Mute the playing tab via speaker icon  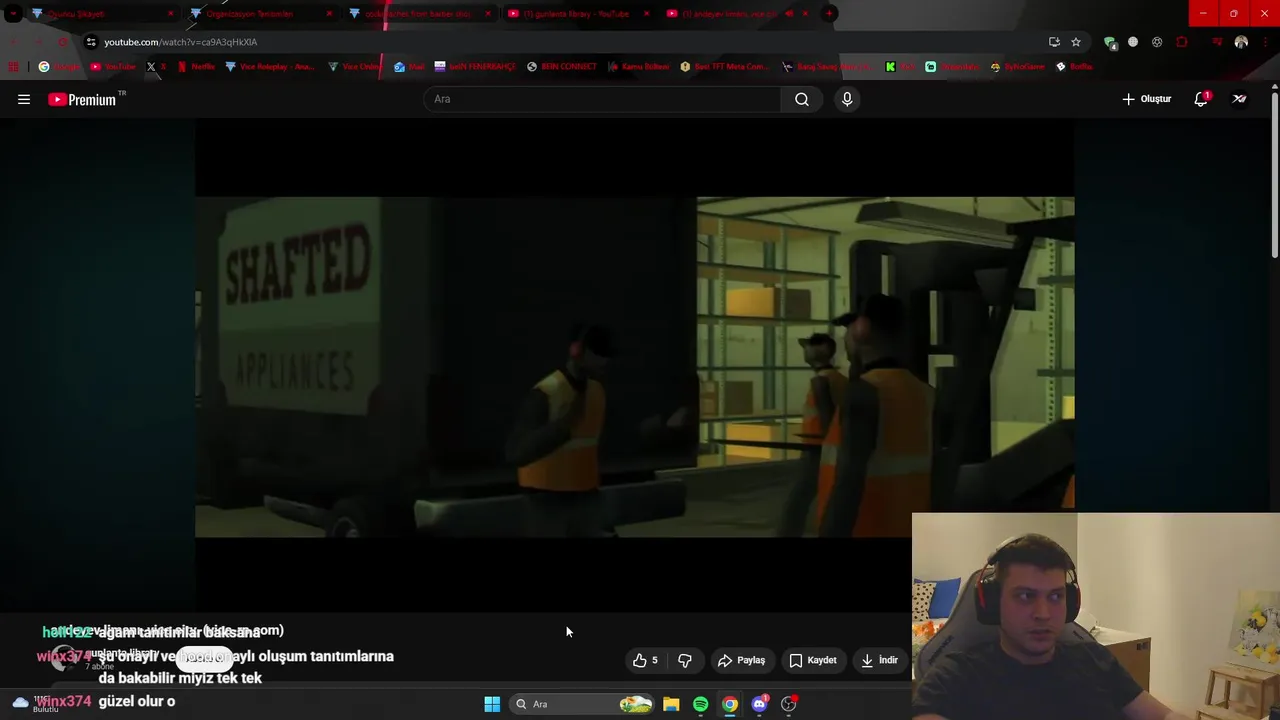(789, 14)
